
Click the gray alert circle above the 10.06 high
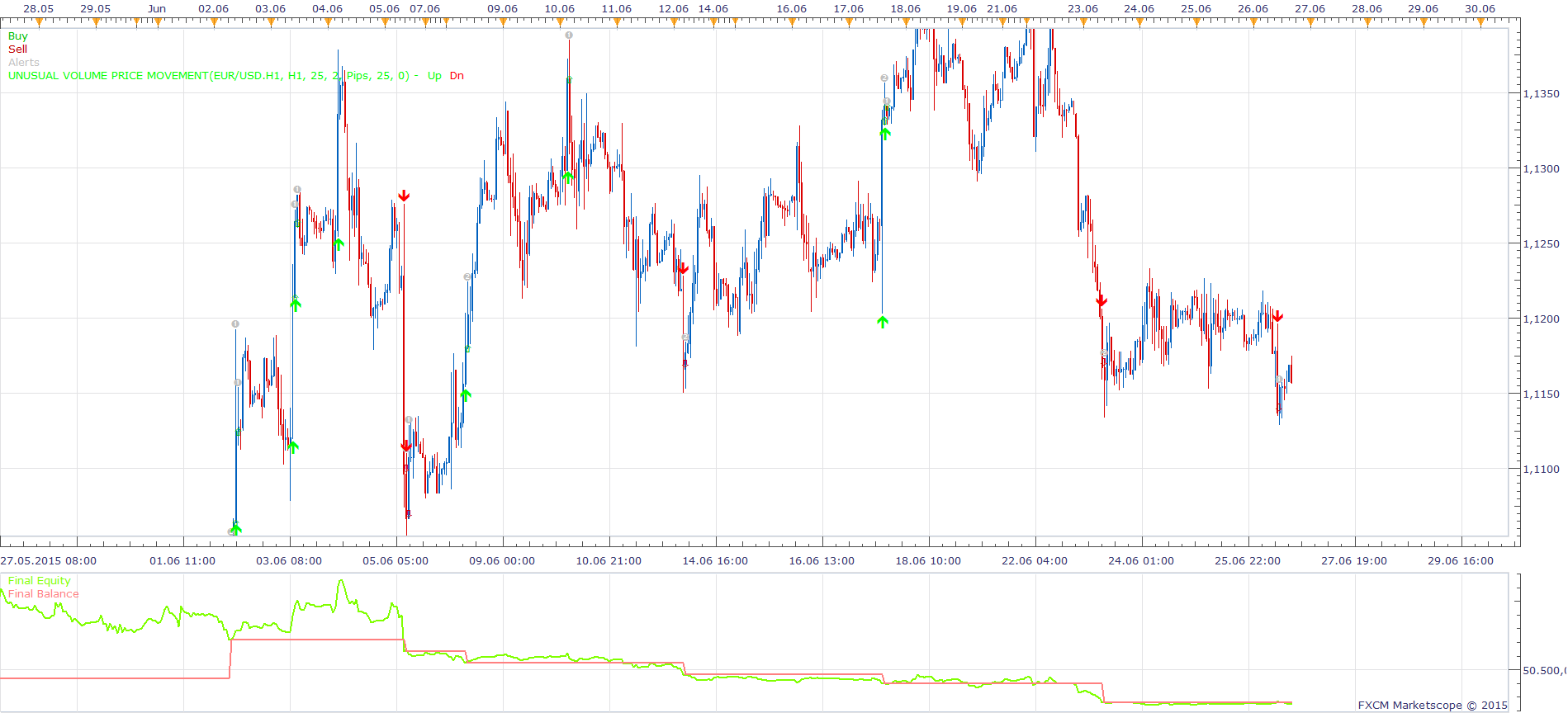point(569,35)
